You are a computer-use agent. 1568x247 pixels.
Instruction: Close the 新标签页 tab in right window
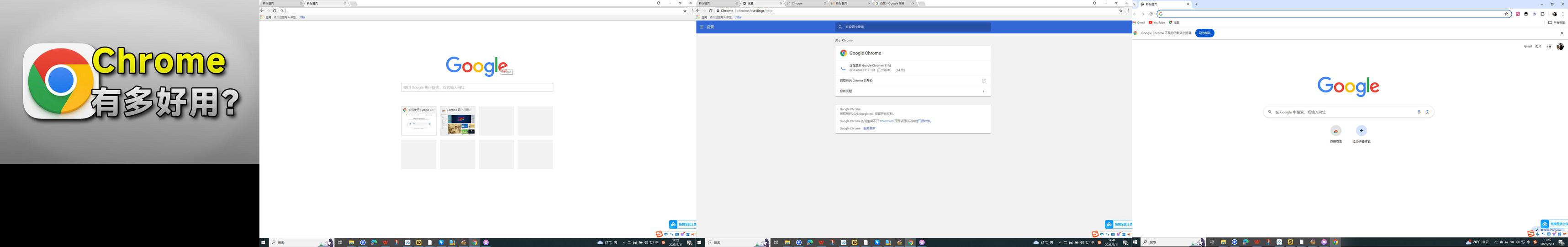pyautogui.click(x=1188, y=4)
